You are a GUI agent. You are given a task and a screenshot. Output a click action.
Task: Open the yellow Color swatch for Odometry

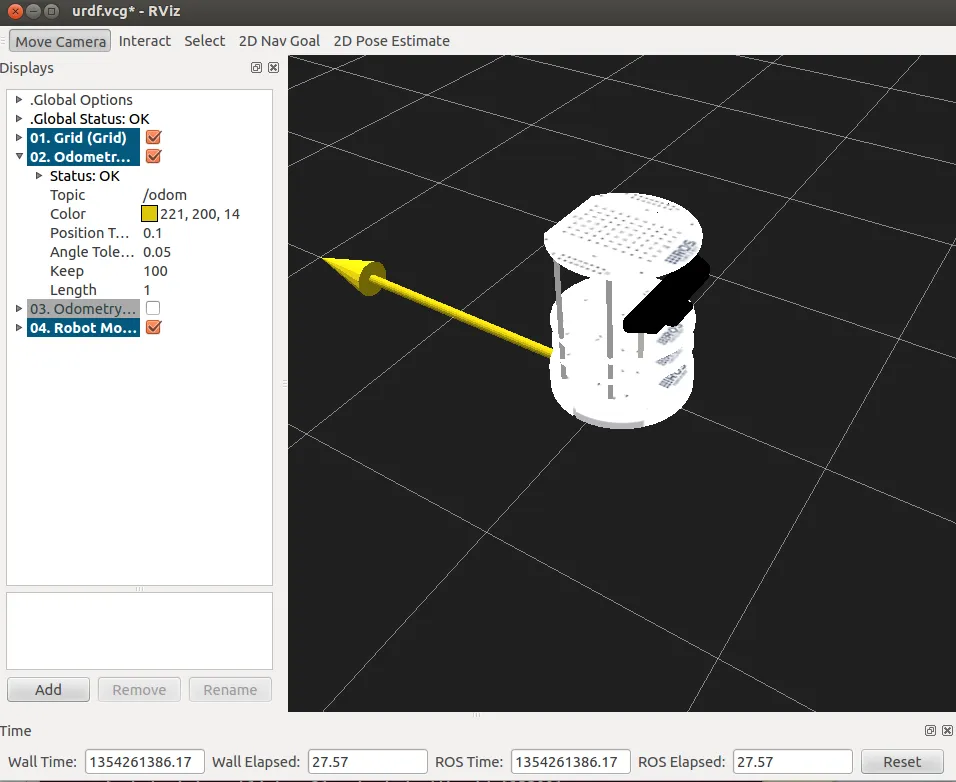click(x=149, y=214)
